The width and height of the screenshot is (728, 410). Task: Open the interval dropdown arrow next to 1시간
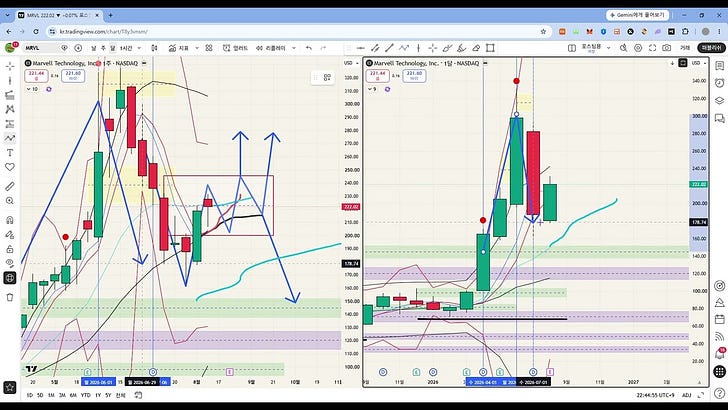(x=139, y=48)
